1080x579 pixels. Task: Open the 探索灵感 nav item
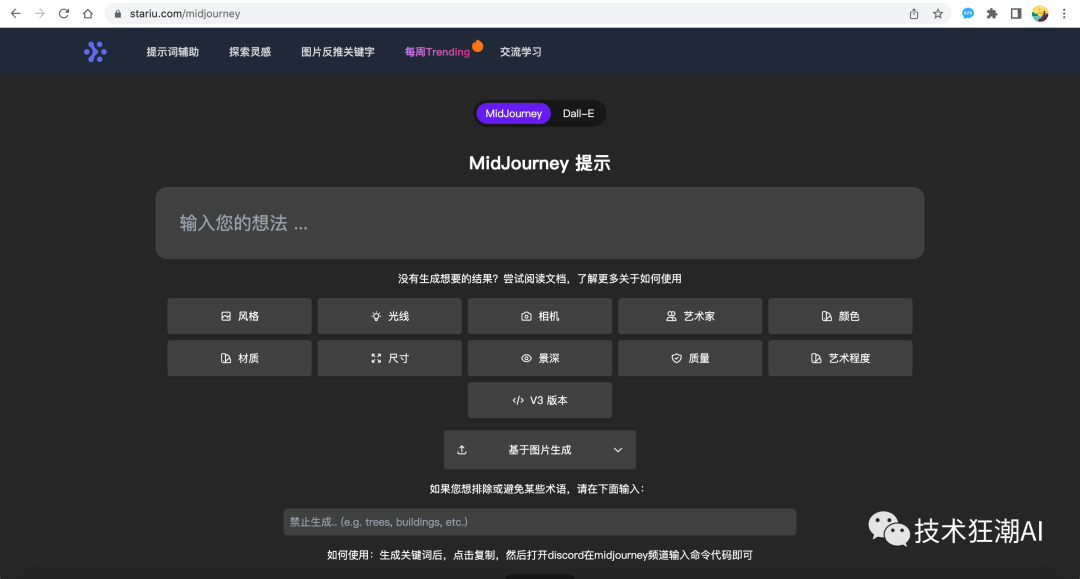coord(250,52)
